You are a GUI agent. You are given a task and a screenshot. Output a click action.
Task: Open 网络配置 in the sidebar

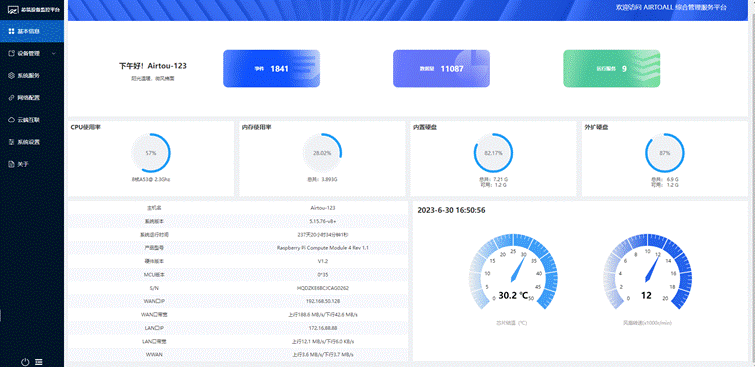pos(32,98)
